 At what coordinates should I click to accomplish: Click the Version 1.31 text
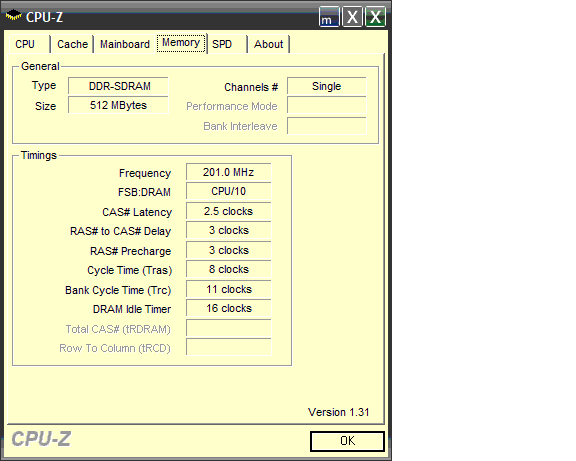[338, 412]
